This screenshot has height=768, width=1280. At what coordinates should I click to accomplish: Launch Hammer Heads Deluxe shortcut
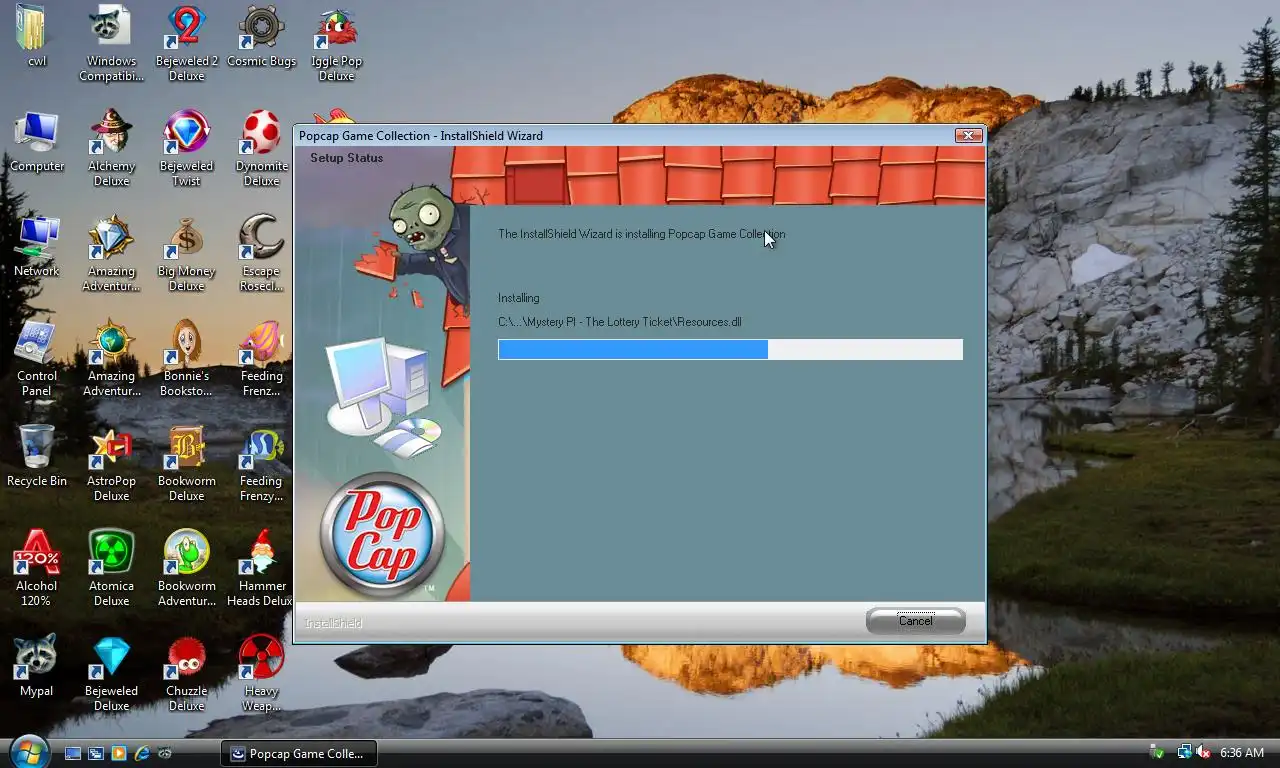pos(261,569)
